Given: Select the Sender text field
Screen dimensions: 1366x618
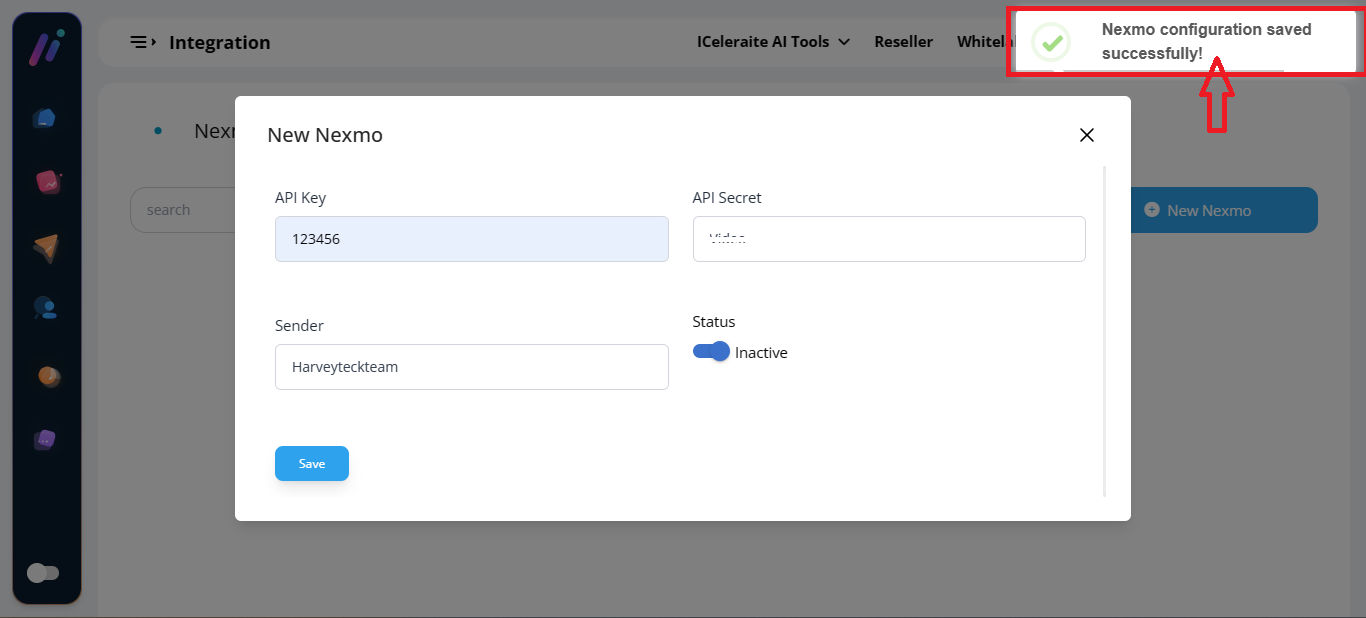Looking at the screenshot, I should click(471, 367).
